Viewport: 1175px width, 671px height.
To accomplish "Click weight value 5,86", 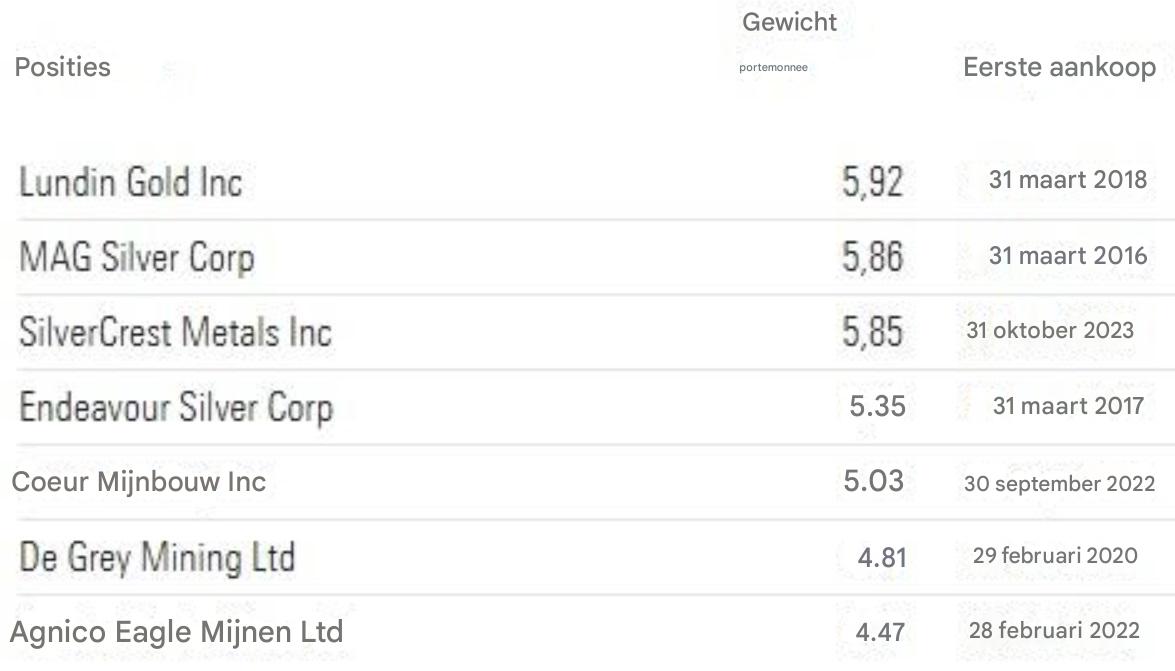I will tap(873, 257).
